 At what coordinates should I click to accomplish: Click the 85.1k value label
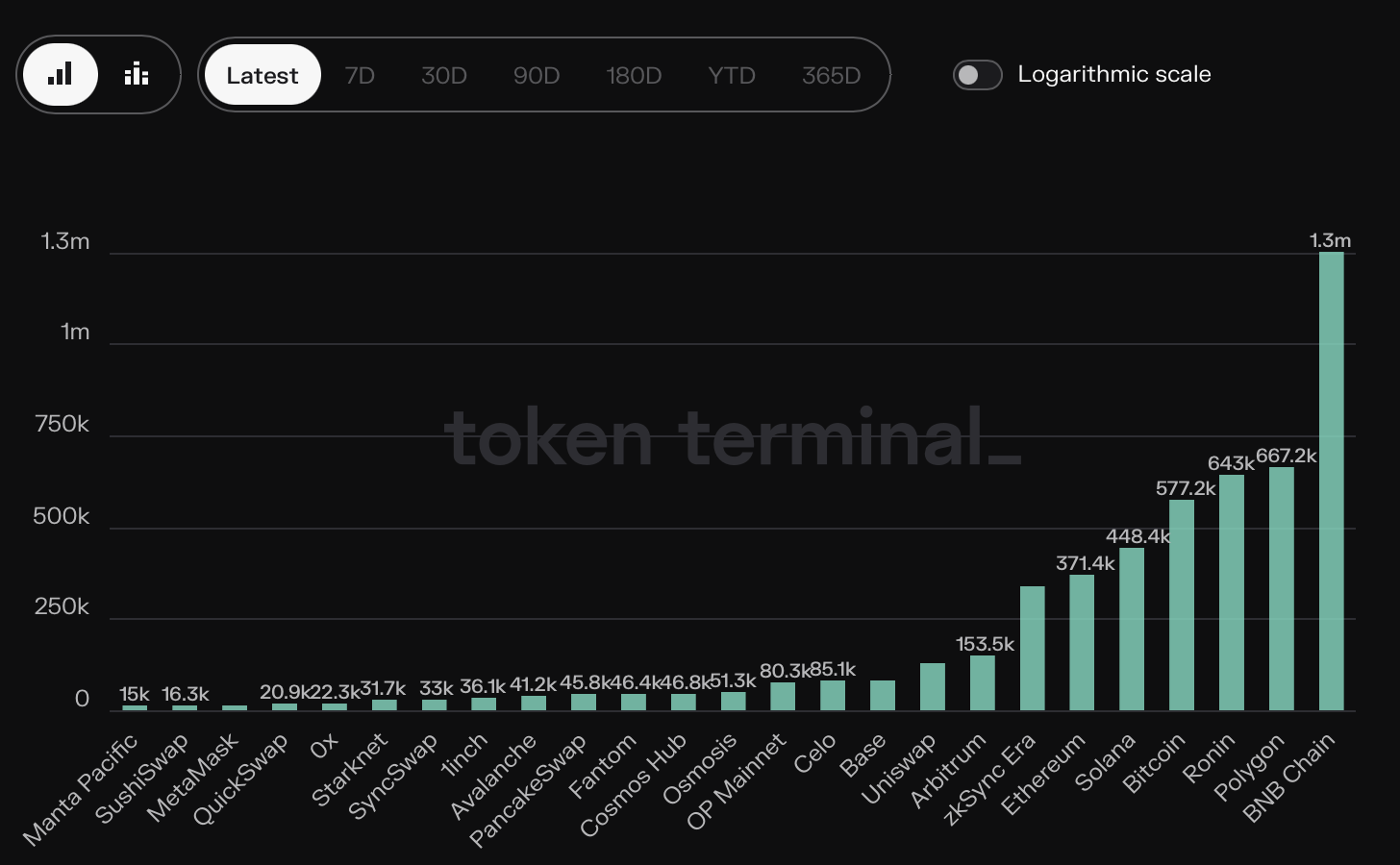tap(833, 669)
